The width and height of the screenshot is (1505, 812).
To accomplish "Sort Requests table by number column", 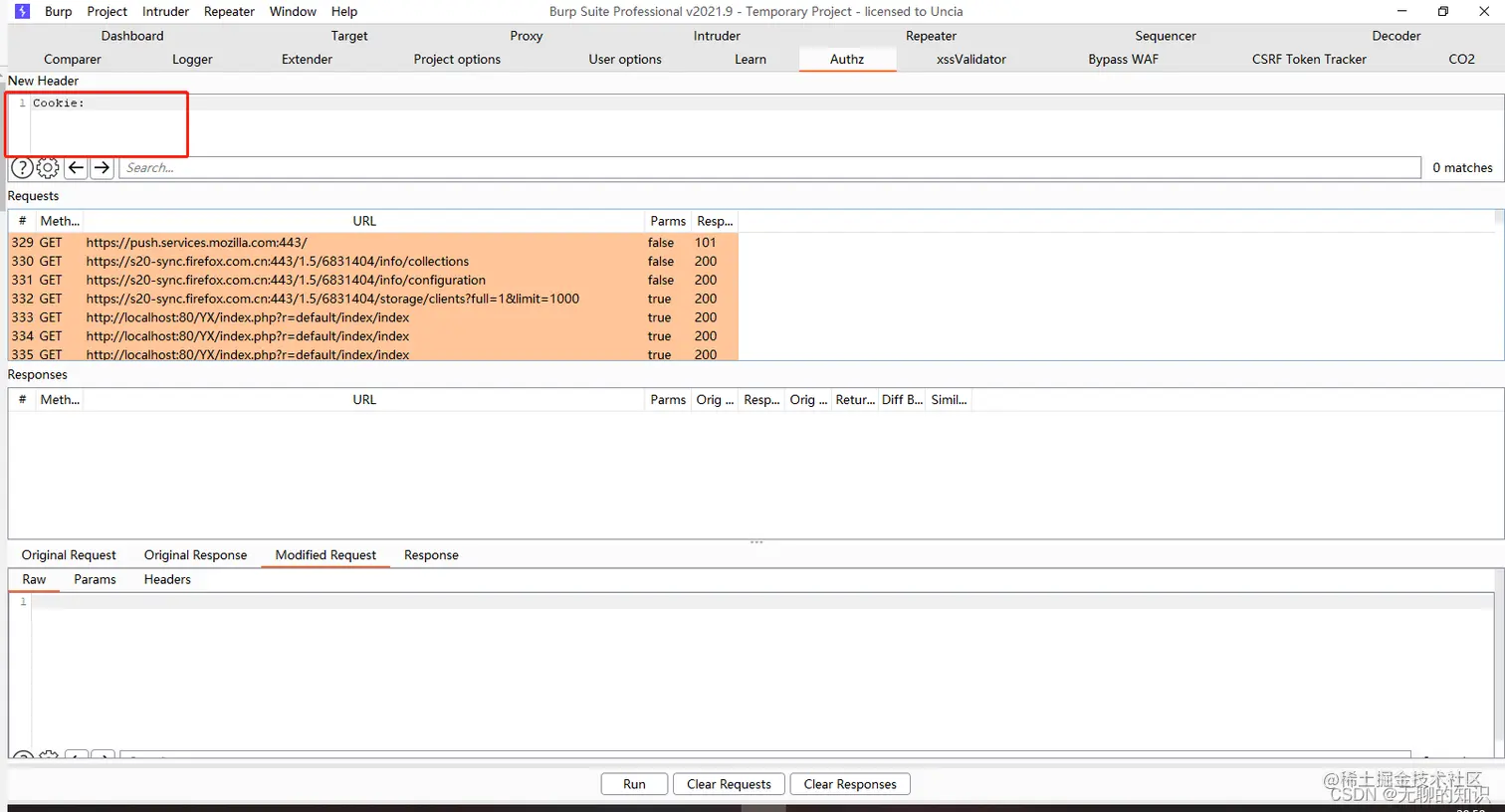I will [x=22, y=221].
